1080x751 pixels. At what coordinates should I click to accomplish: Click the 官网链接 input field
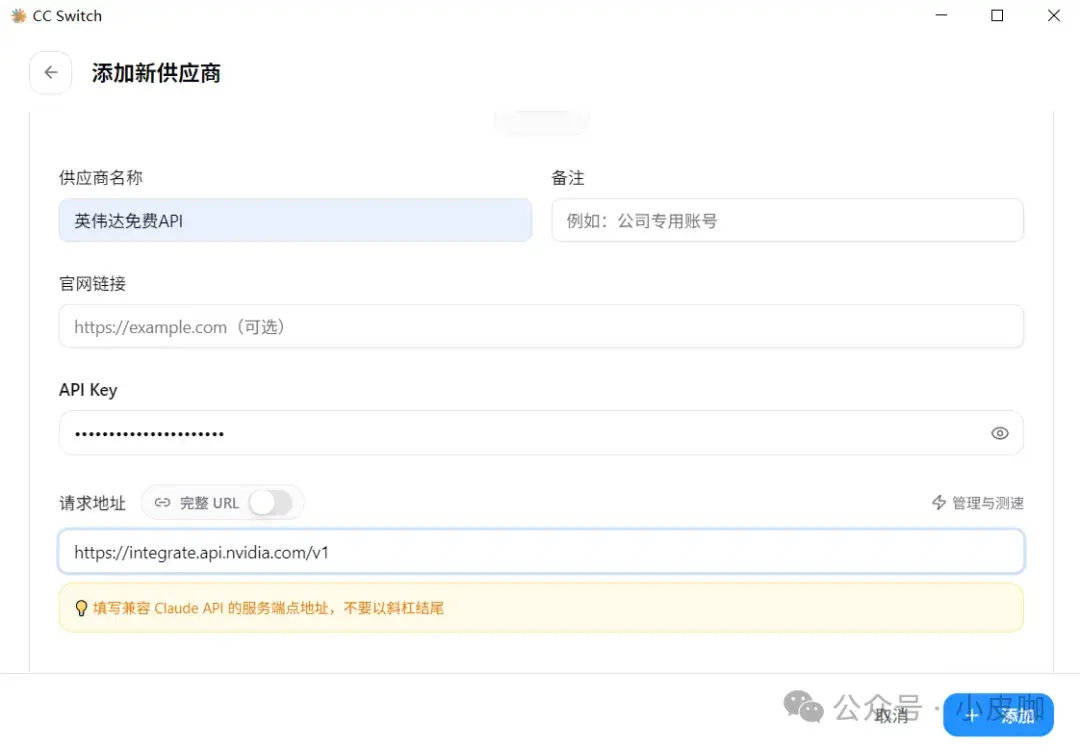point(541,327)
